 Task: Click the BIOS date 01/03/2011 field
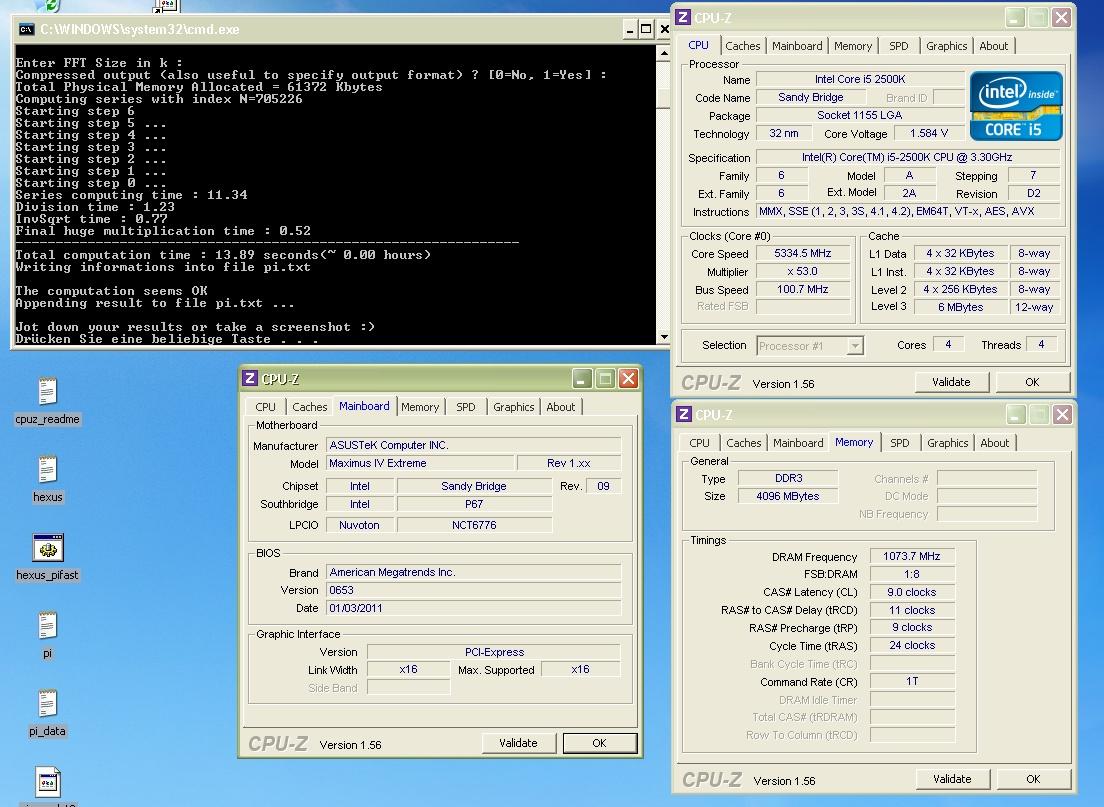pos(474,608)
